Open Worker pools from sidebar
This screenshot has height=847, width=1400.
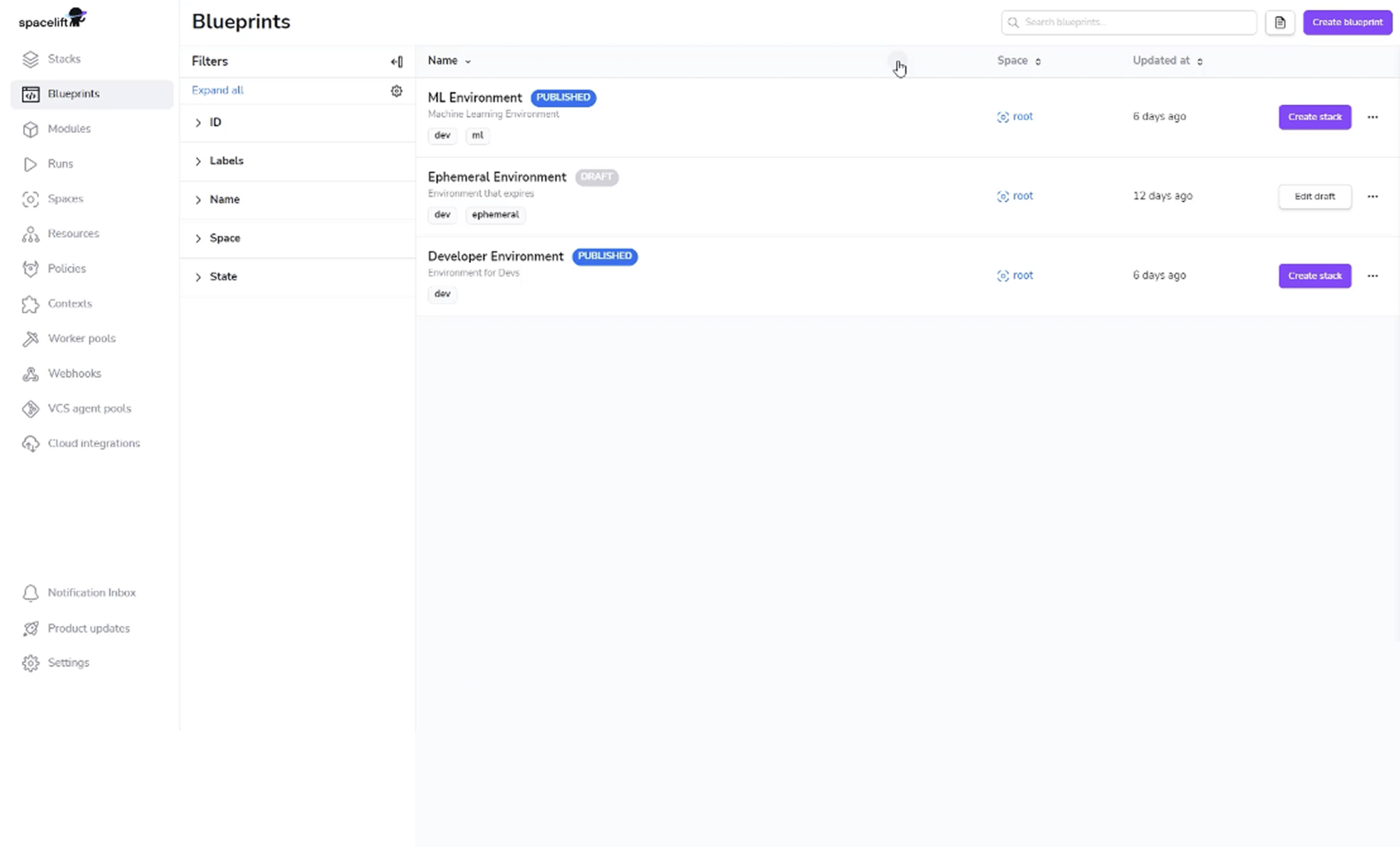(x=81, y=339)
